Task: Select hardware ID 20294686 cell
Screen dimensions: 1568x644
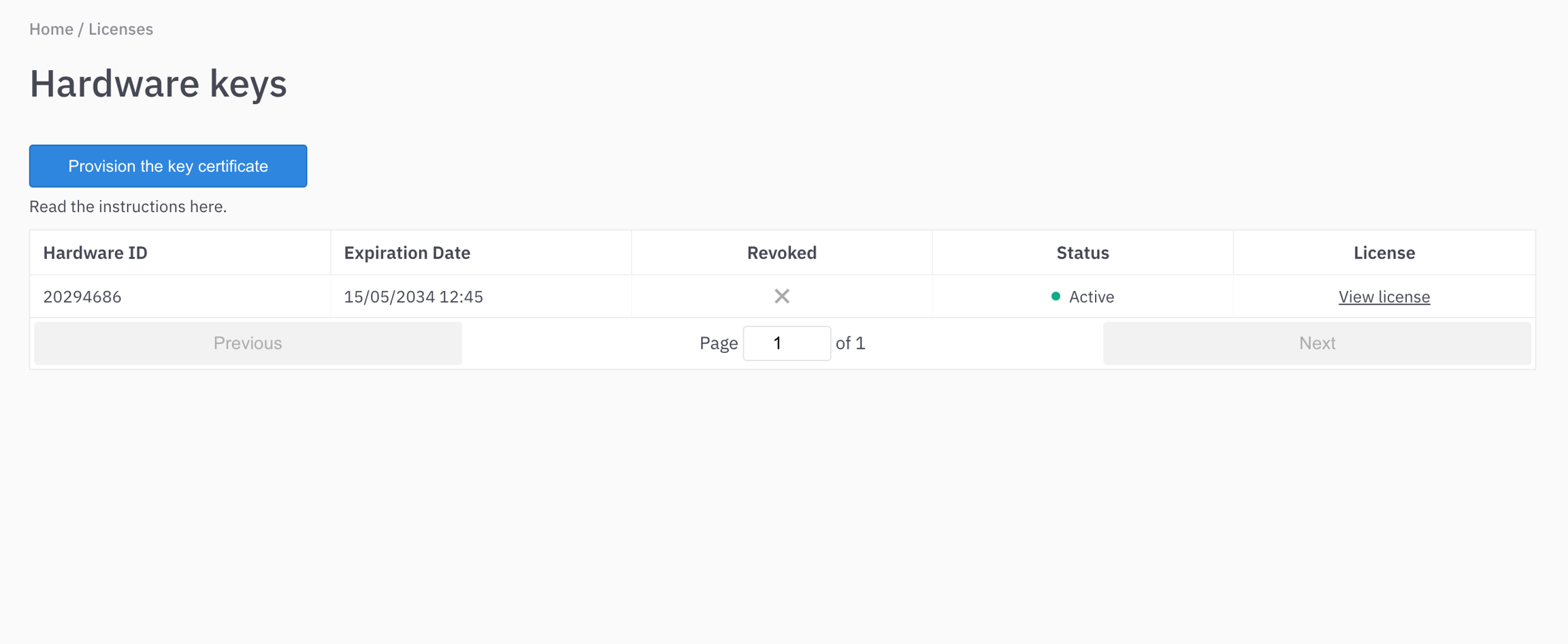Action: coord(82,297)
